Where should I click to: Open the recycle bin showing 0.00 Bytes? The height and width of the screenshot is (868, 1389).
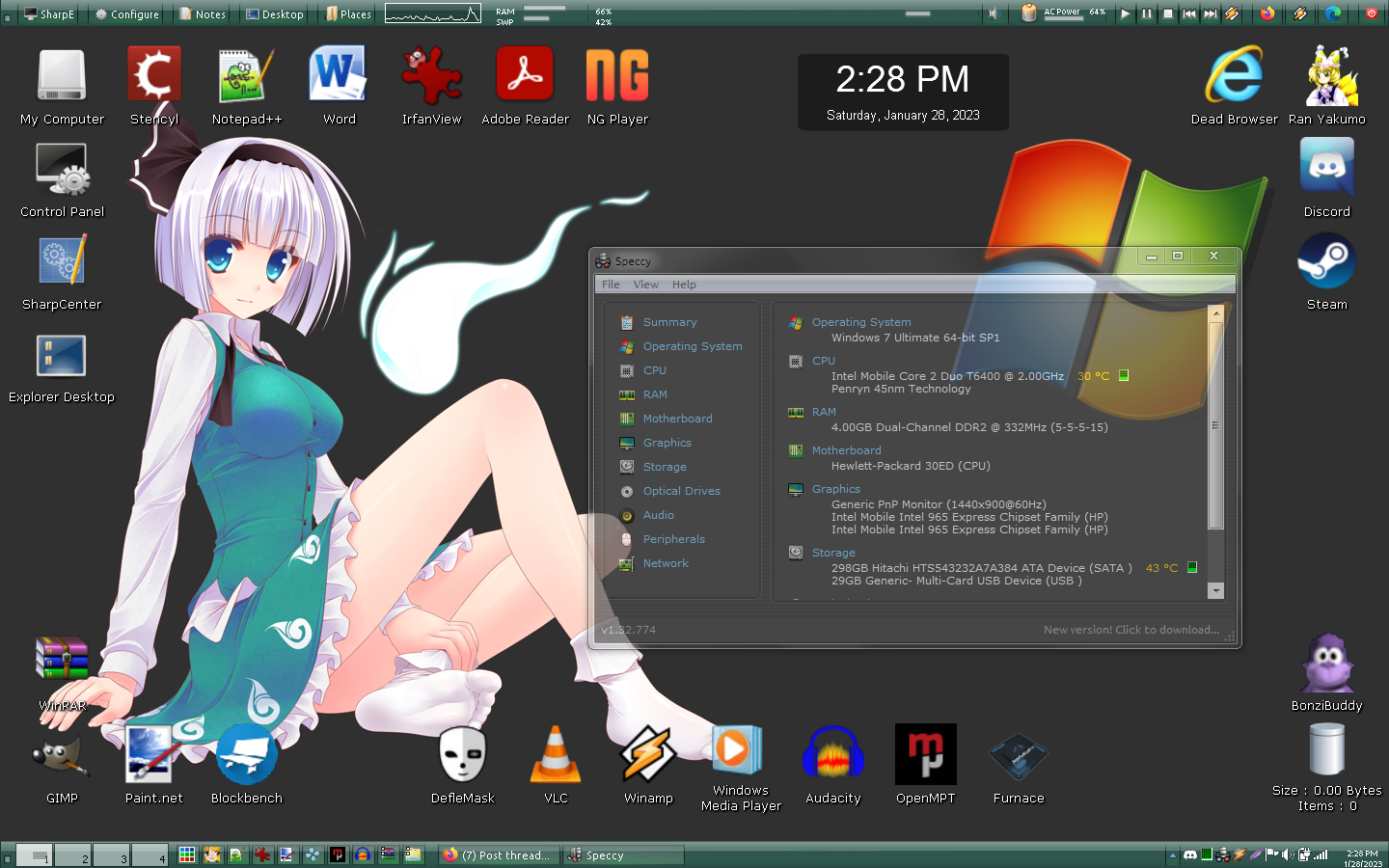point(1327,767)
